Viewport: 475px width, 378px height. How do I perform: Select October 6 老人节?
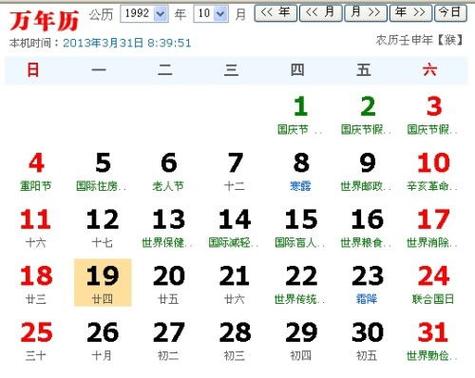(168, 172)
